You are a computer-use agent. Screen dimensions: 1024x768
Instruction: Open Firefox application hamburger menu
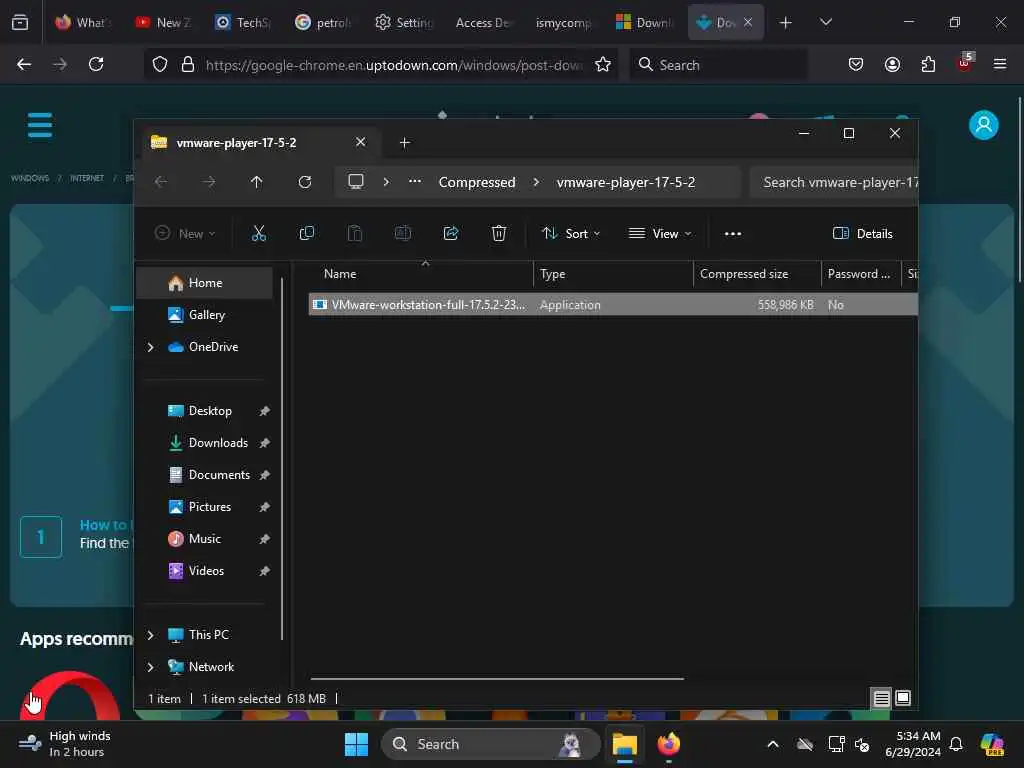(x=1000, y=64)
